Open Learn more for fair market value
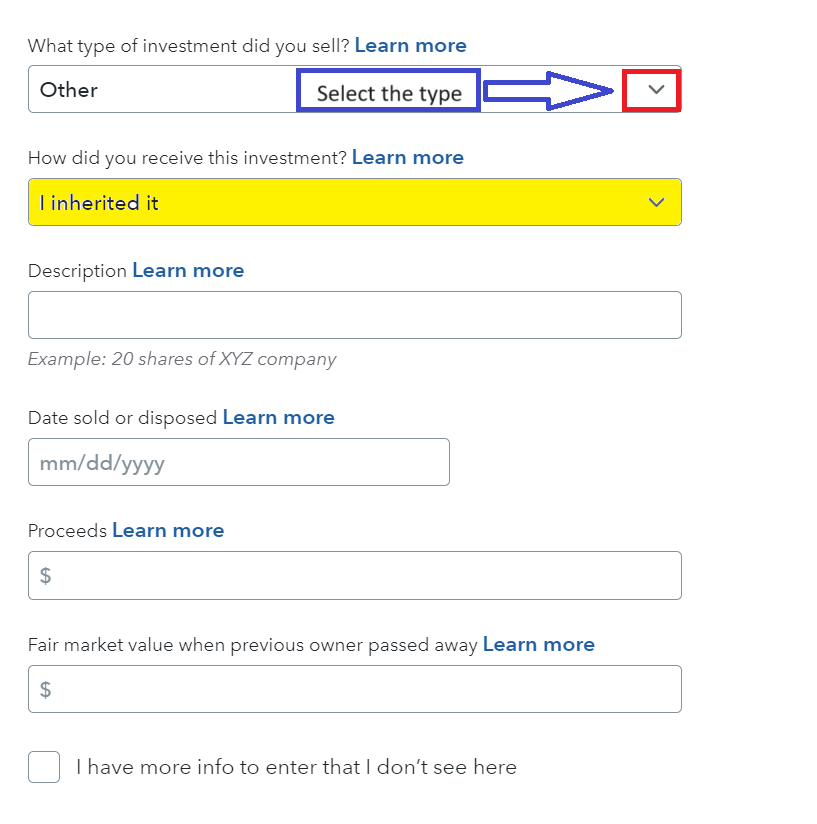The image size is (817, 824). pos(538,645)
